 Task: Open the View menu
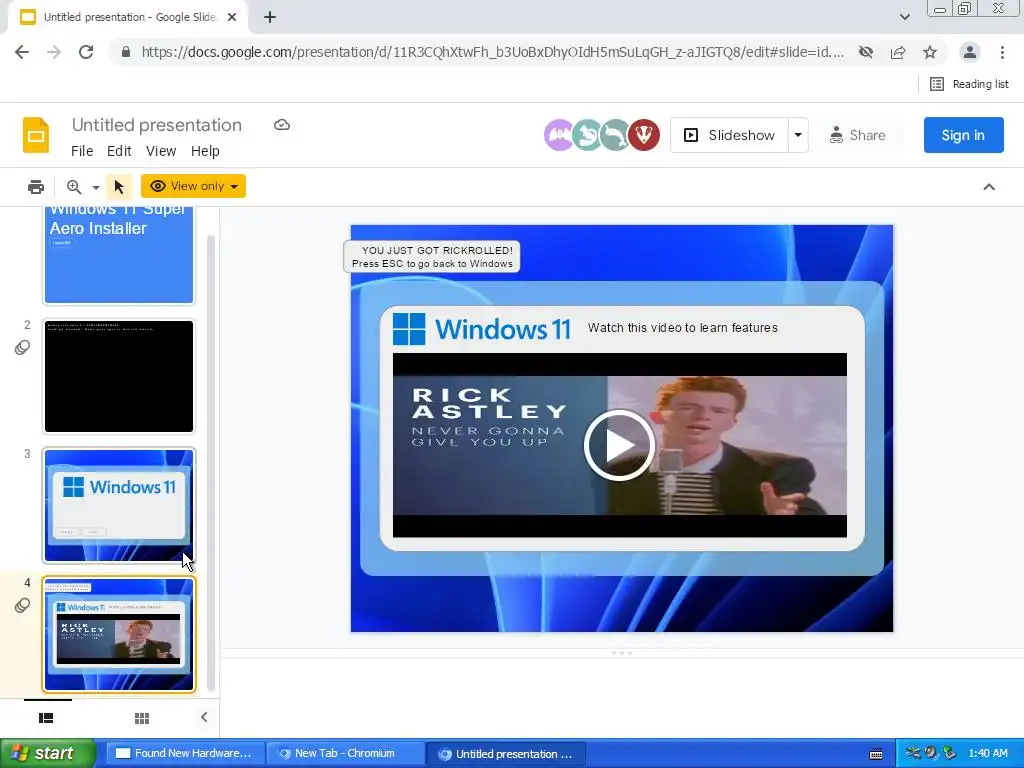coord(161,151)
